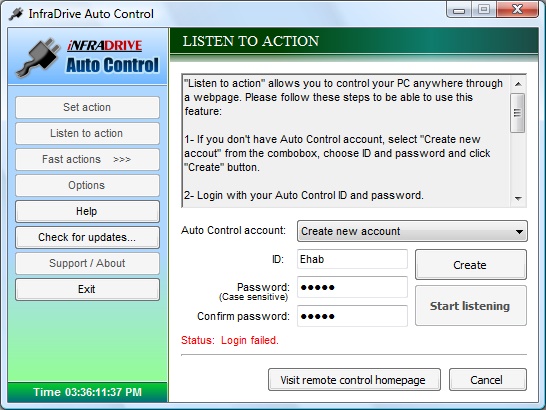Open the Options section
Image resolution: width=546 pixels, height=410 pixels.
(x=87, y=185)
